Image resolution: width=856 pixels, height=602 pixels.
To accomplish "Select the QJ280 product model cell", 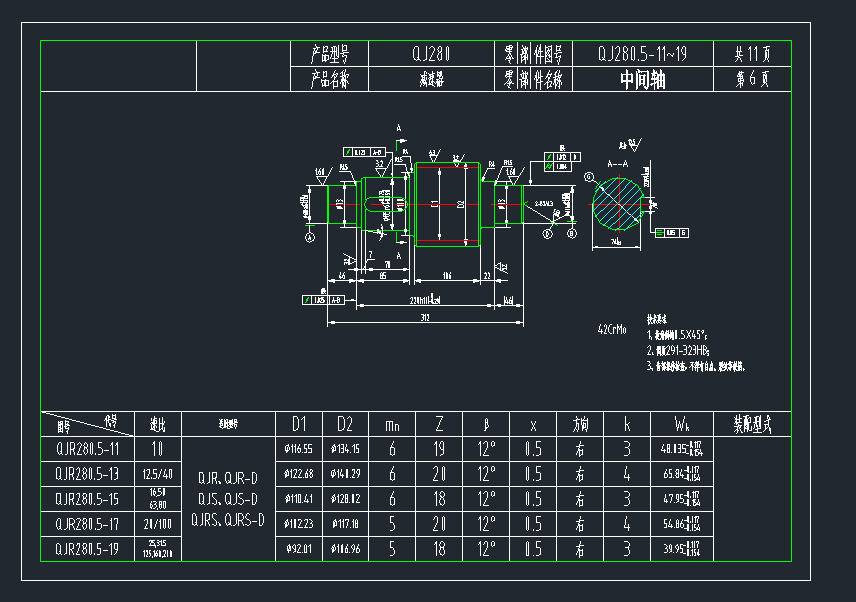I will tap(431, 54).
